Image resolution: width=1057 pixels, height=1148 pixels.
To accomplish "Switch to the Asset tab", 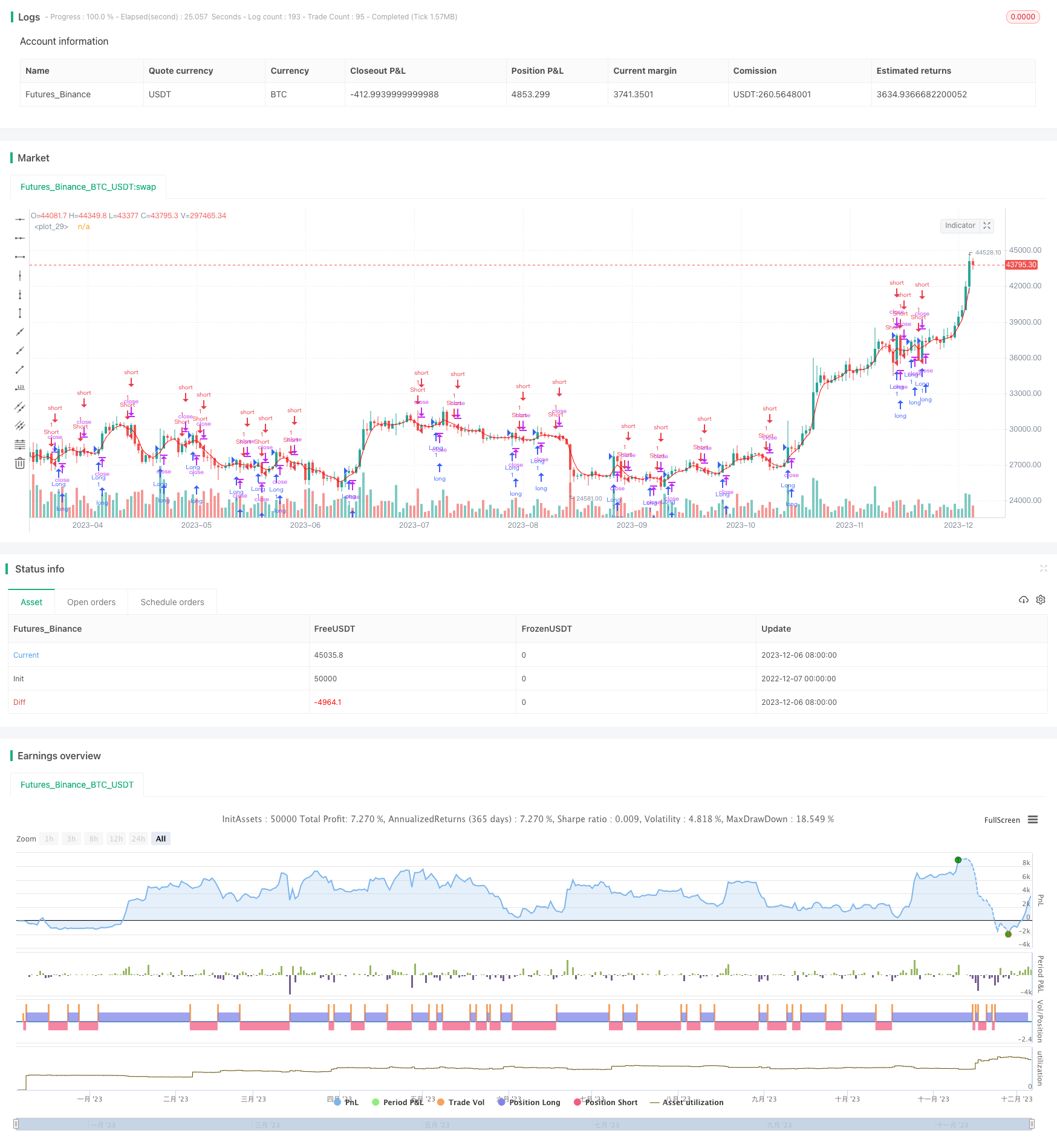I will [x=31, y=602].
